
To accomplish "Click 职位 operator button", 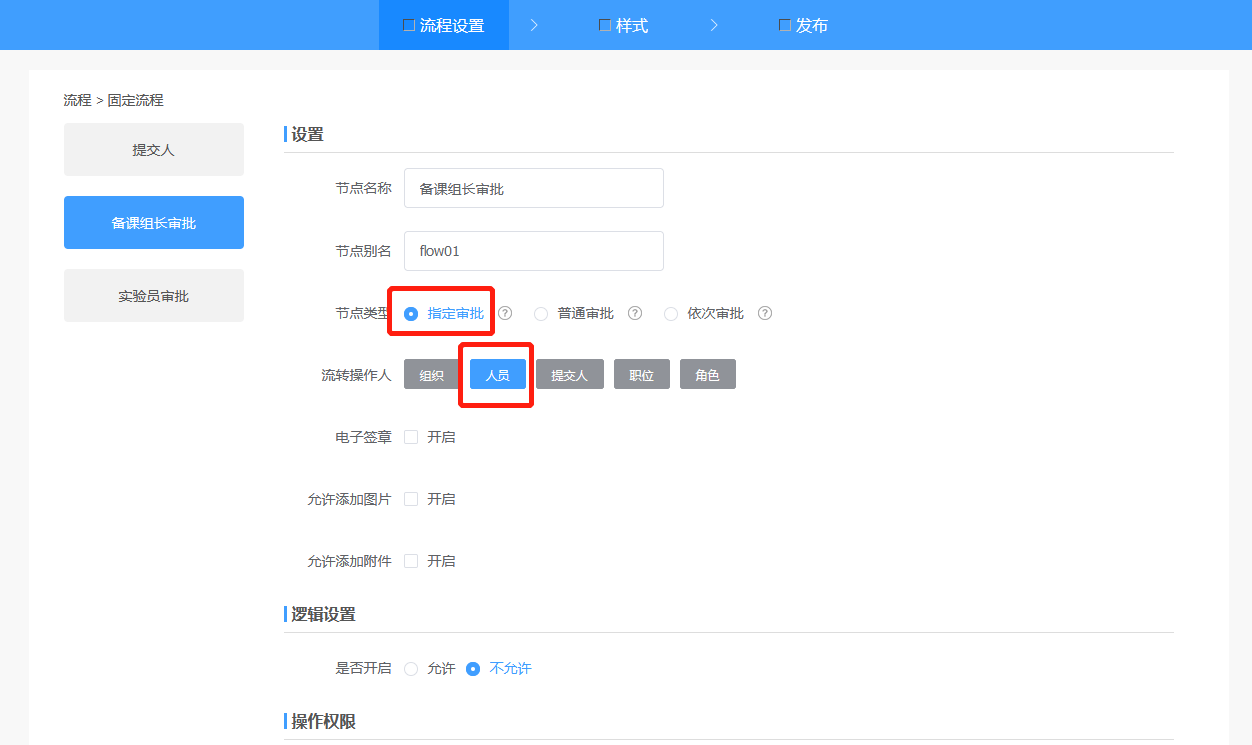I will click(642, 375).
